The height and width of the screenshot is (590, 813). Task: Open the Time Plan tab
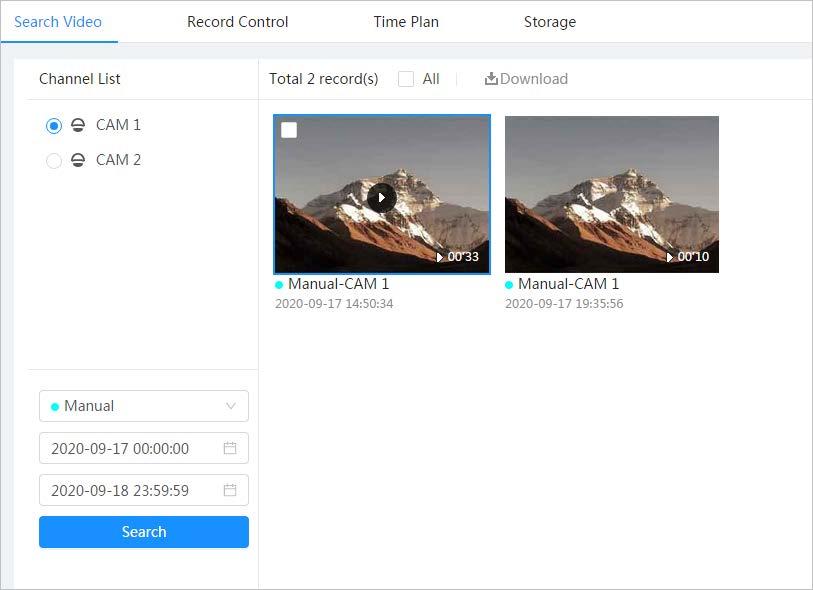[x=406, y=22]
